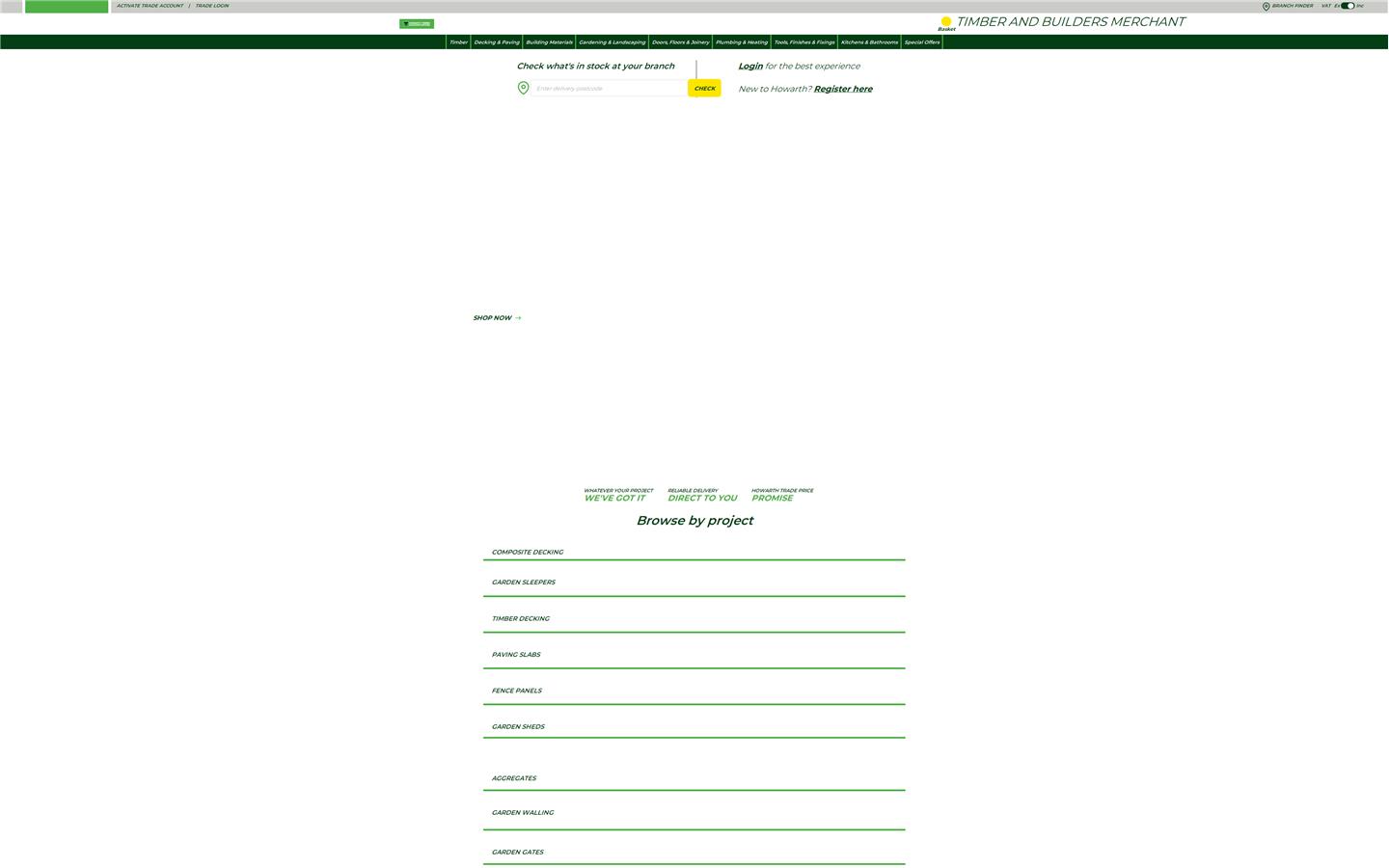The height and width of the screenshot is (868, 1389).
Task: Open the Plumbing & Heating menu
Action: [741, 41]
